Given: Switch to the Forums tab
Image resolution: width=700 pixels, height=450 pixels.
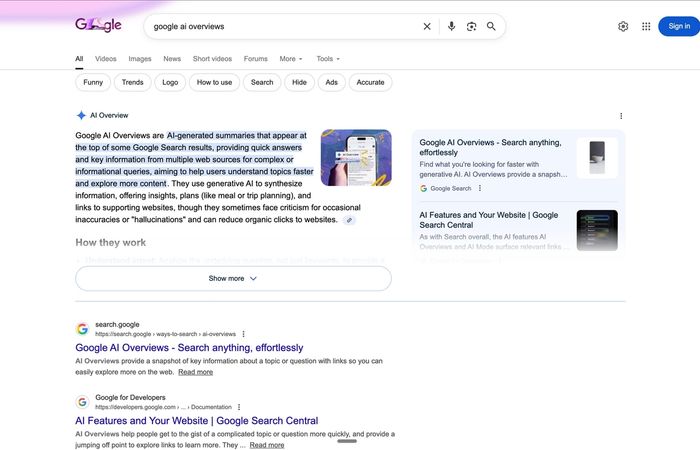Looking at the screenshot, I should click(255, 59).
